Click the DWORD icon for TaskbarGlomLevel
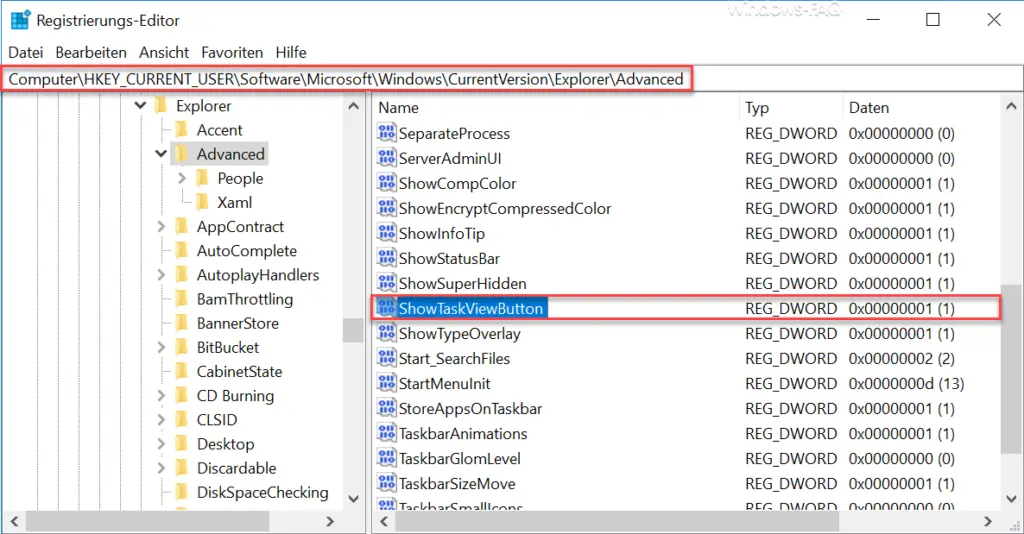The height and width of the screenshot is (534, 1024). tap(386, 458)
